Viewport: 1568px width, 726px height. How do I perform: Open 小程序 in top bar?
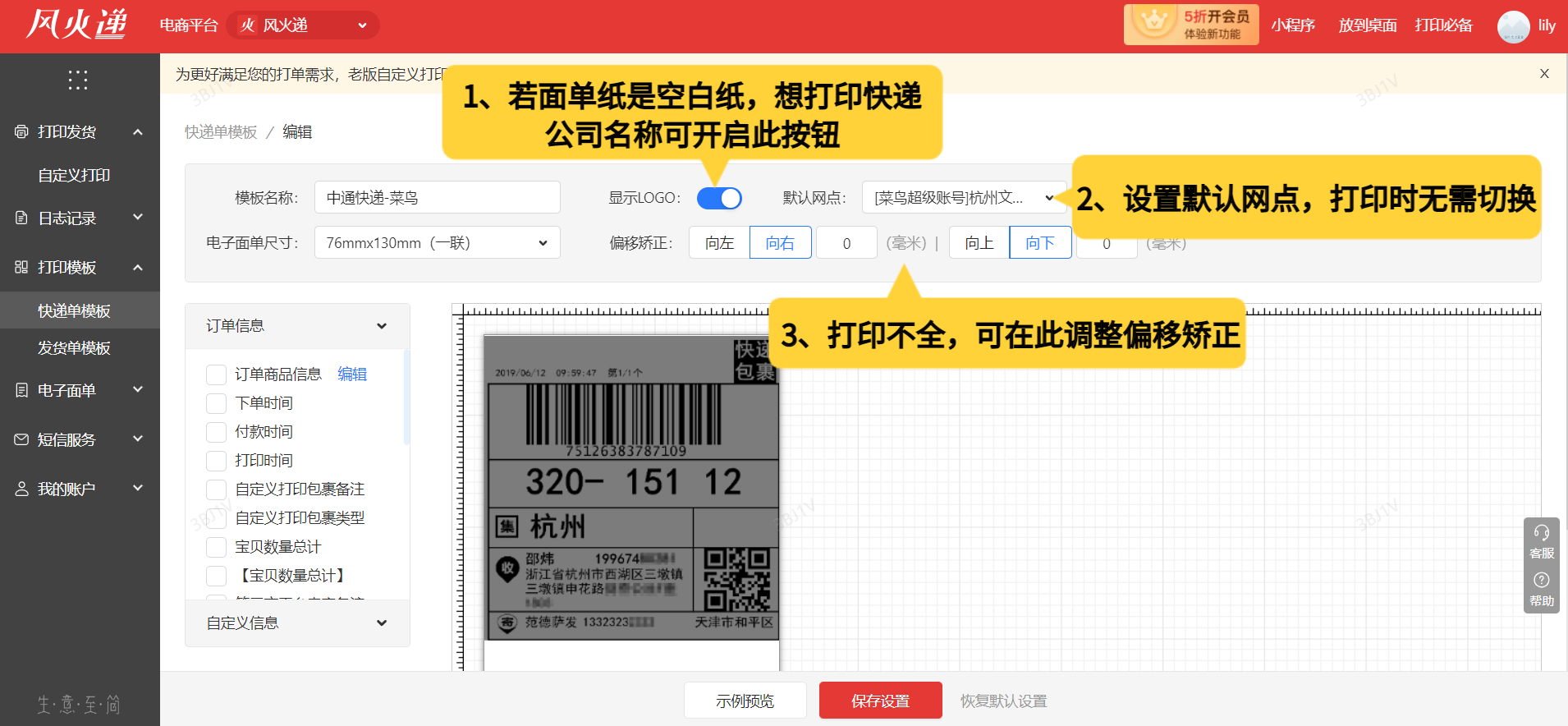pos(1293,25)
